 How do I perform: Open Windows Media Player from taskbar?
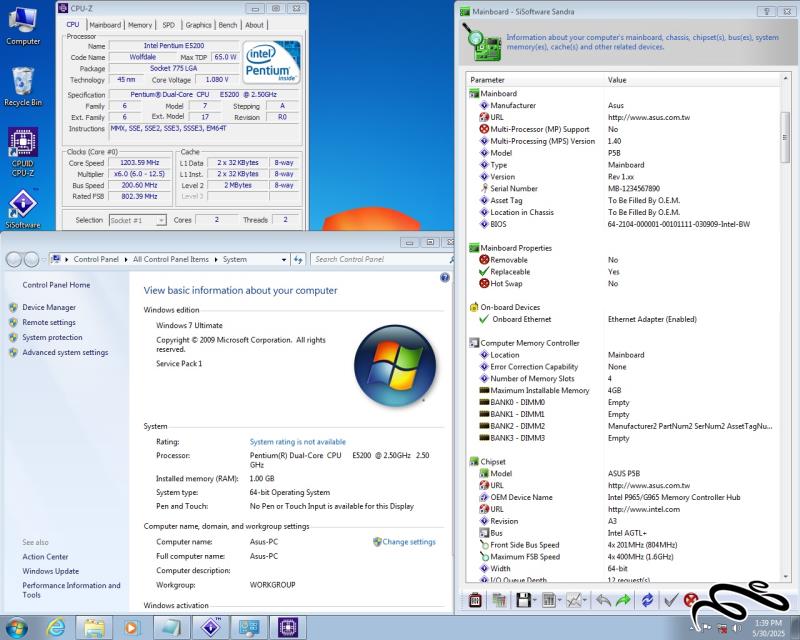coord(132,628)
